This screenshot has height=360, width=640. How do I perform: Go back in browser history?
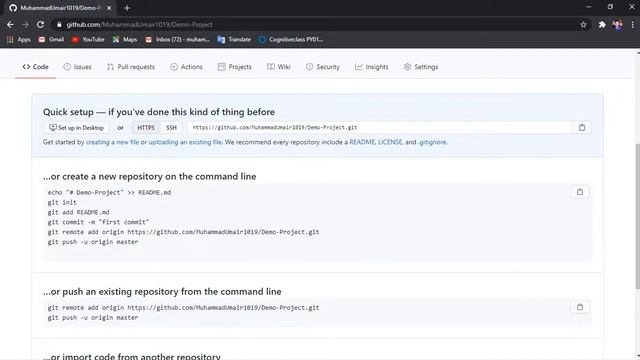tap(10, 24)
